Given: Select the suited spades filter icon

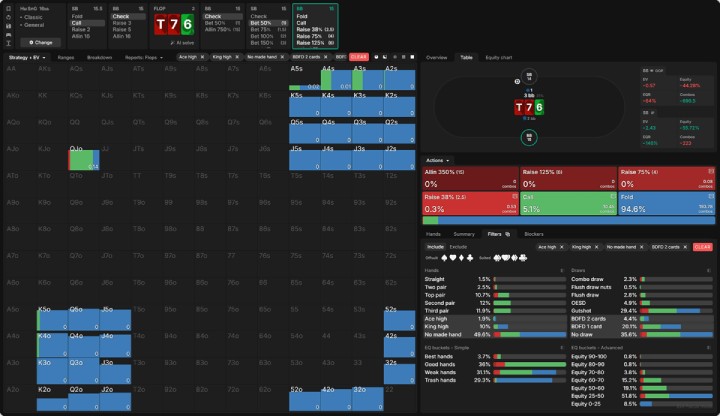Looking at the screenshot, I should pyautogui.click(x=497, y=258).
